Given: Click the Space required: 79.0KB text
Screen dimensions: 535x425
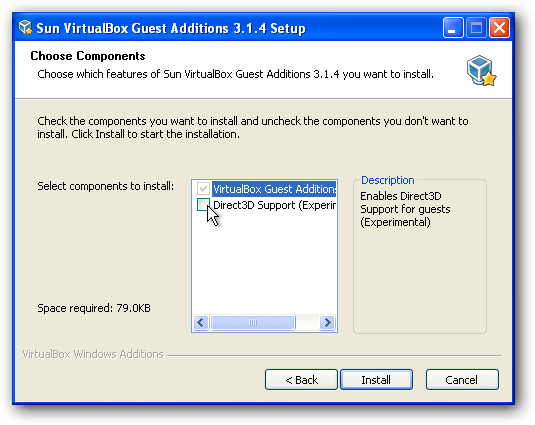Looking at the screenshot, I should click(94, 308).
